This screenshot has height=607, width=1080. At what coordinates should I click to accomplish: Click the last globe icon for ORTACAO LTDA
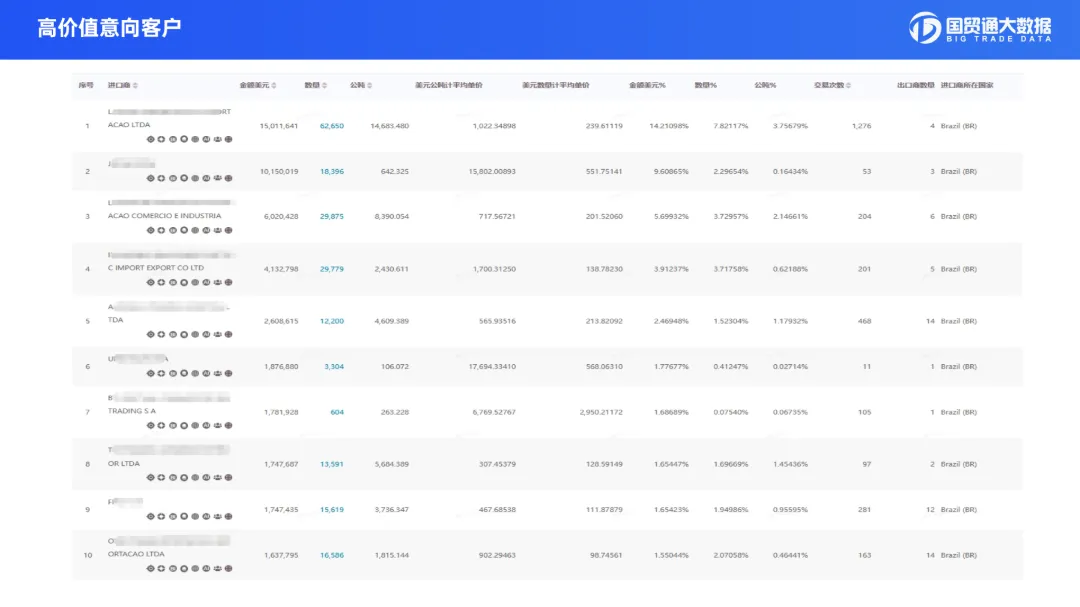229,568
